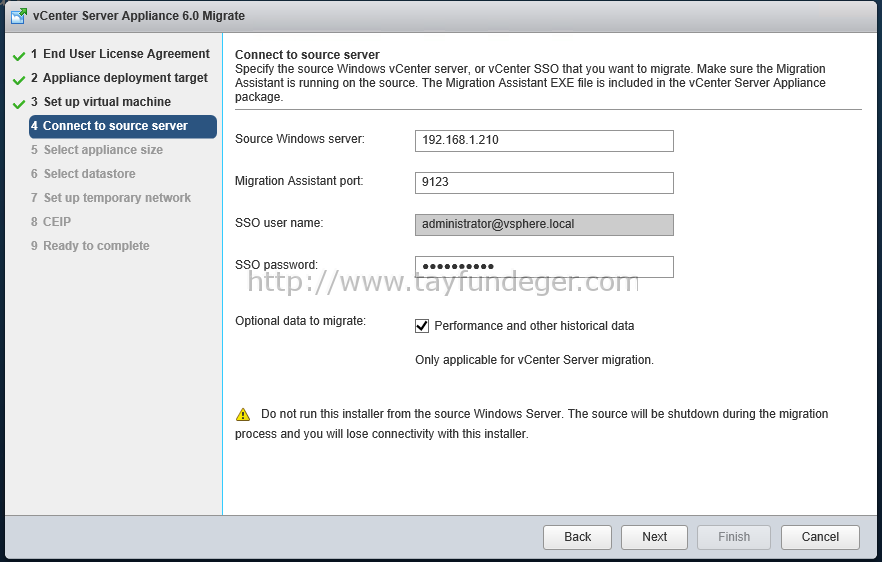Click the disabled Finish button
Image resolution: width=882 pixels, height=562 pixels.
tap(734, 537)
